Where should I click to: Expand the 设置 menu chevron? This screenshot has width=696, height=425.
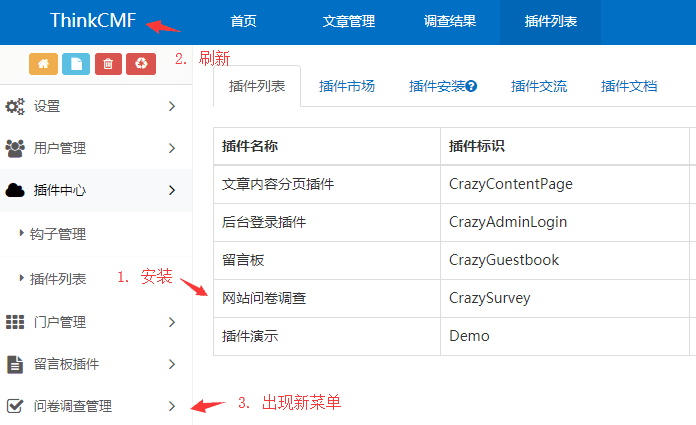[172, 106]
